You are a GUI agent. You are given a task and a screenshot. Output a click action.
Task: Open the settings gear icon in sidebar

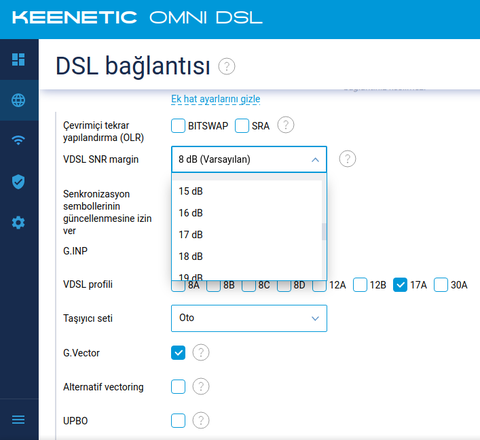[18, 222]
